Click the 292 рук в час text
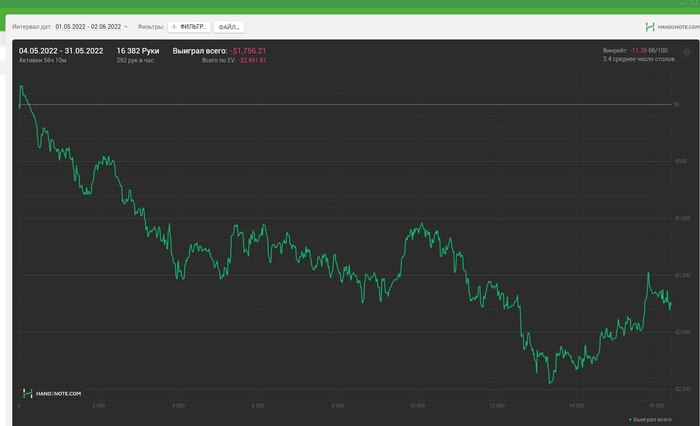This screenshot has height=426, width=700. 135,60
